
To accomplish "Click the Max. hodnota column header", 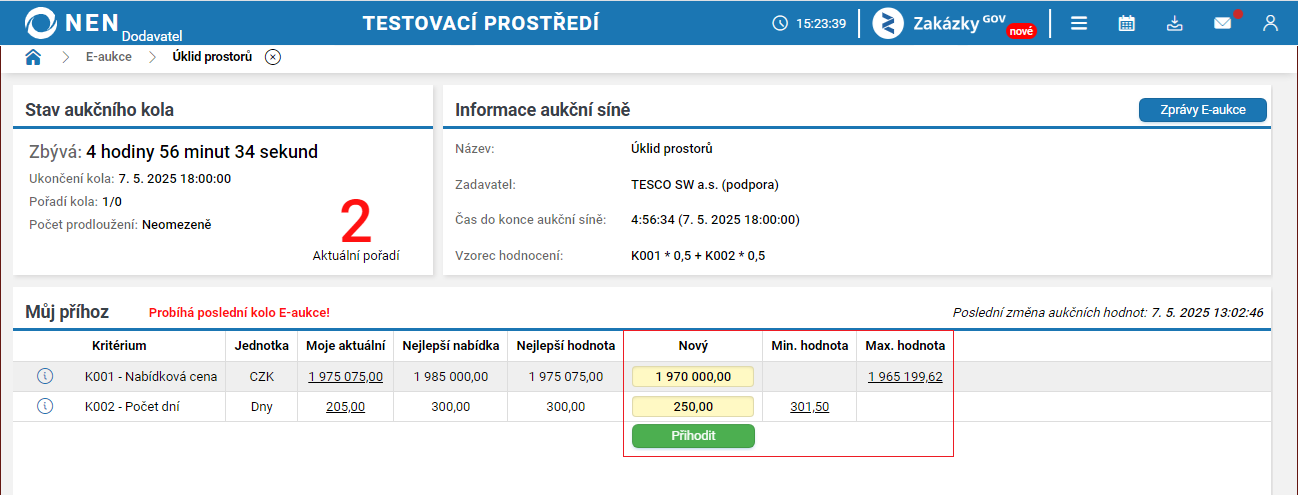I will click(x=905, y=346).
